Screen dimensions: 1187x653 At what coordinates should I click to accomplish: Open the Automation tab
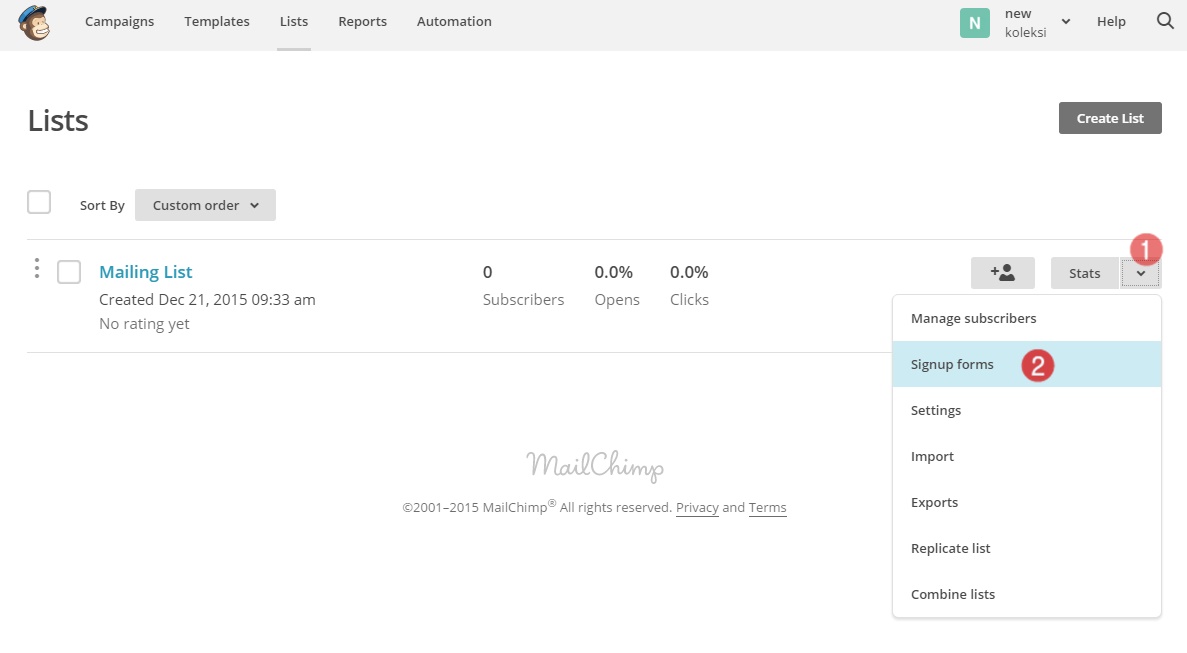(x=454, y=21)
